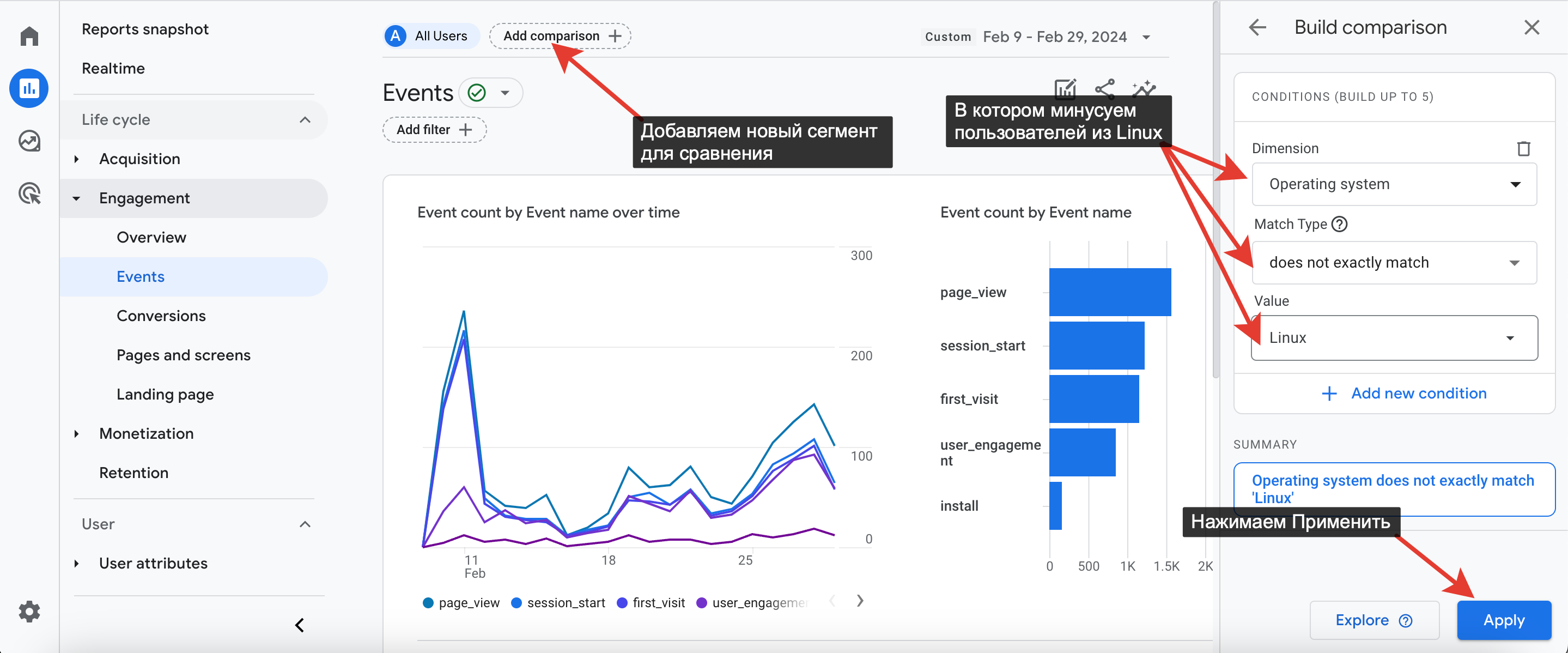
Task: Click the Customize report pencil icon
Action: click(1065, 89)
